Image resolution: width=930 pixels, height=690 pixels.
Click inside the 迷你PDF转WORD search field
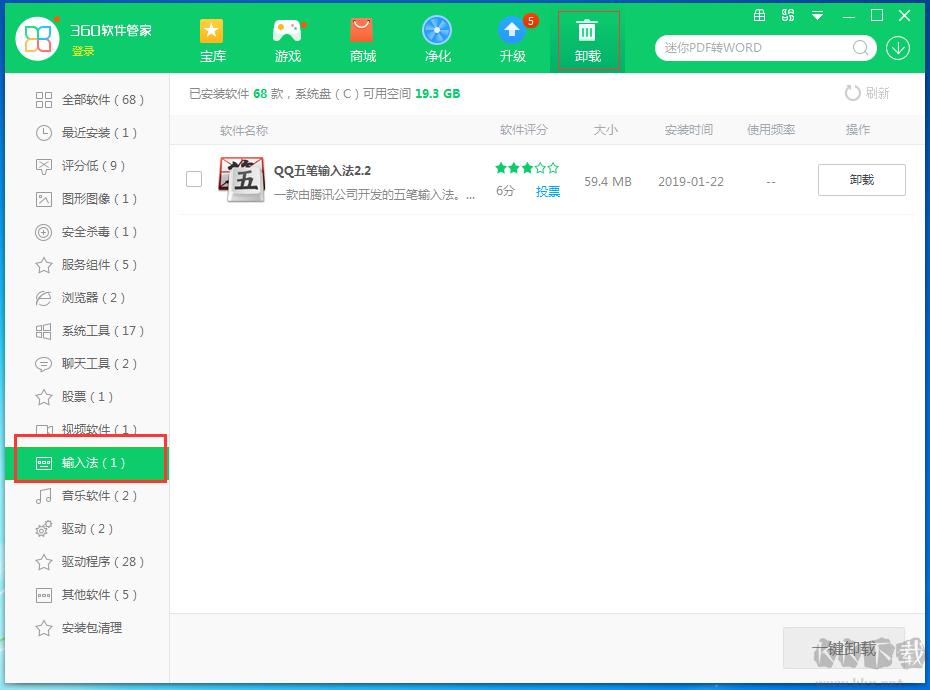coord(760,47)
